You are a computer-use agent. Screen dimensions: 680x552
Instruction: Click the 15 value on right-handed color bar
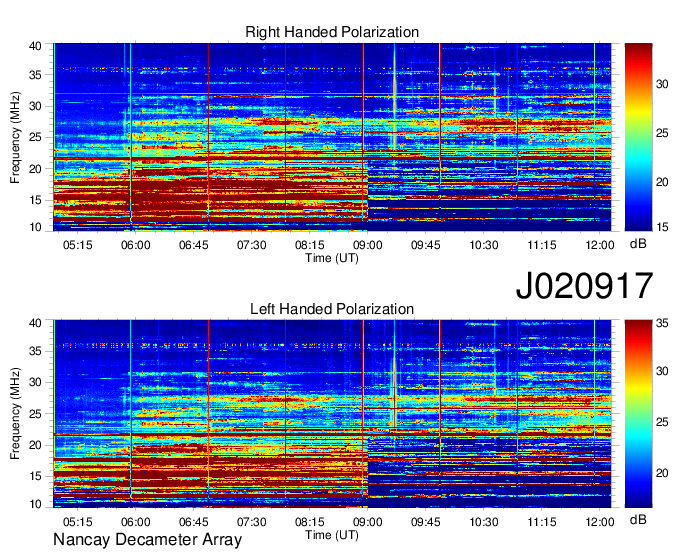coord(662,227)
